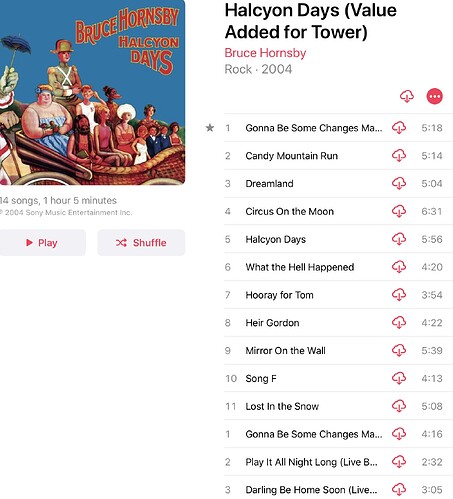Download Mirror On the Wall track
This screenshot has width=453, height=499.
pos(399,350)
